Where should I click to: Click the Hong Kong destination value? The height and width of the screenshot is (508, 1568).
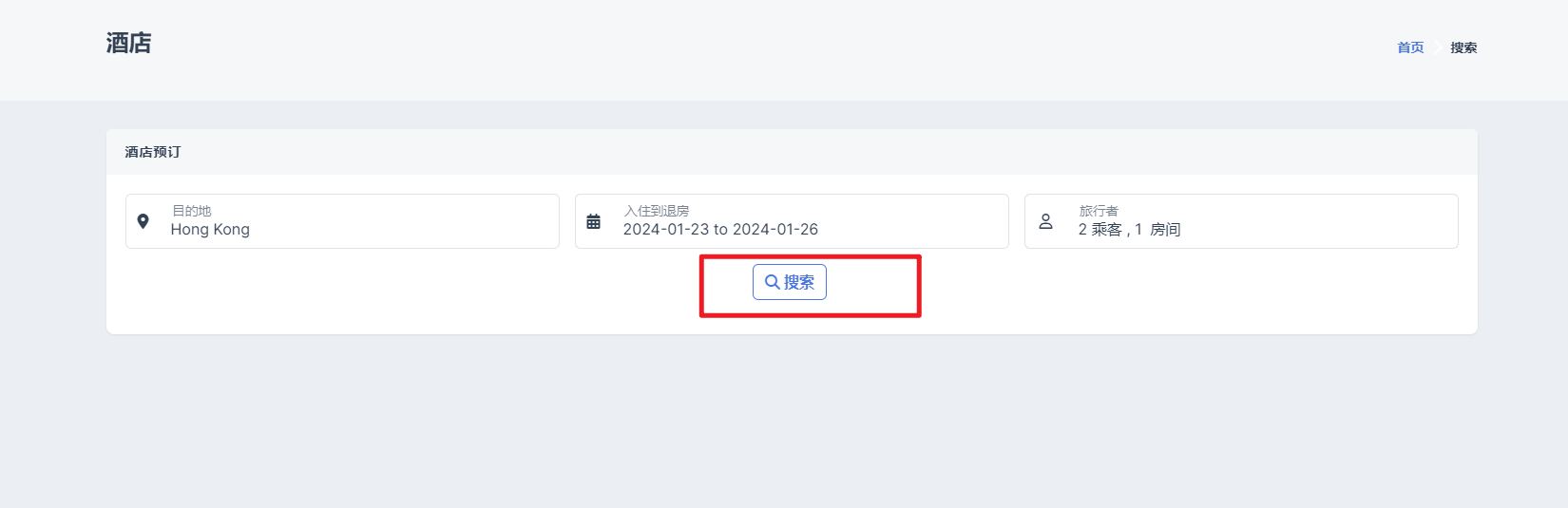pos(210,230)
